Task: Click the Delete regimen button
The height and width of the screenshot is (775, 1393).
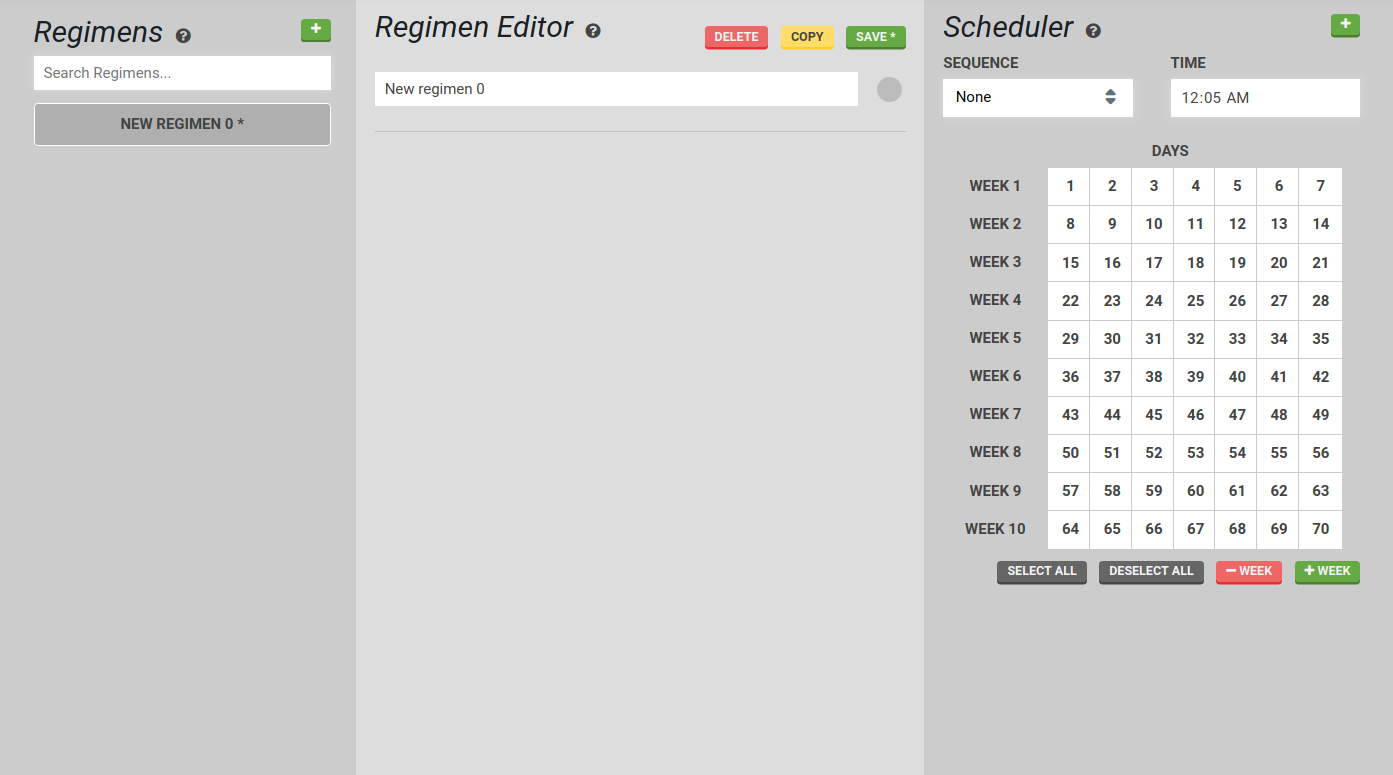Action: tap(736, 37)
